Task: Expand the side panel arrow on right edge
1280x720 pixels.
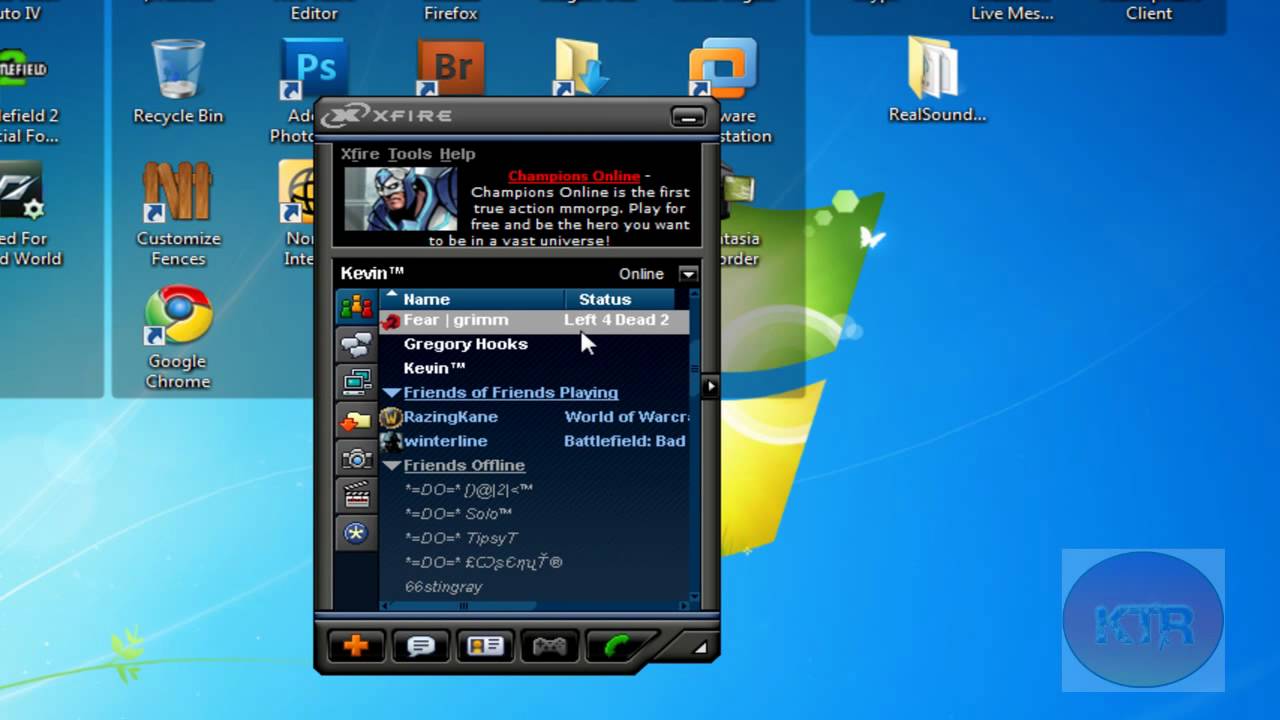Action: coord(710,386)
